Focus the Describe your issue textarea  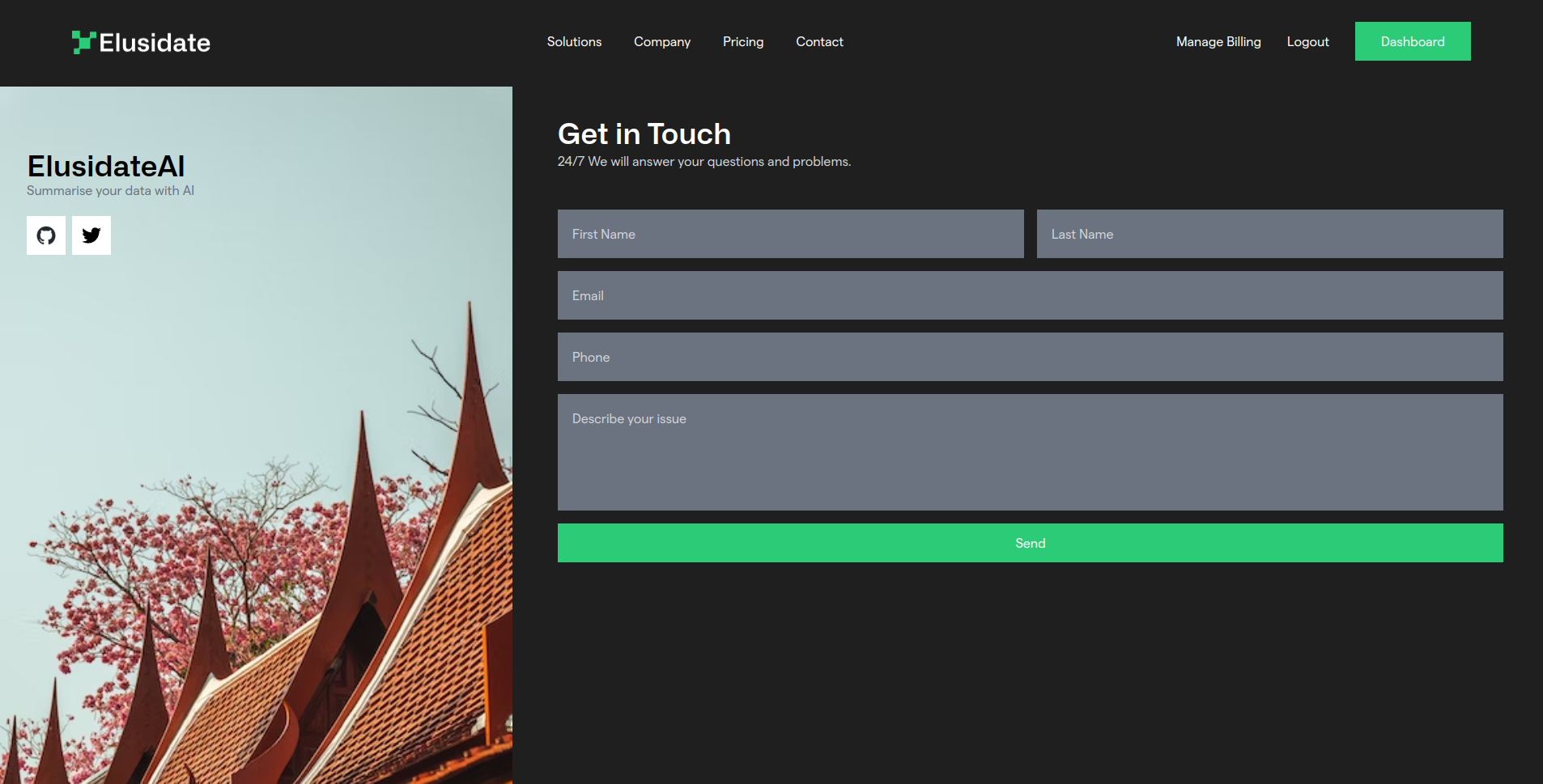coord(1031,452)
